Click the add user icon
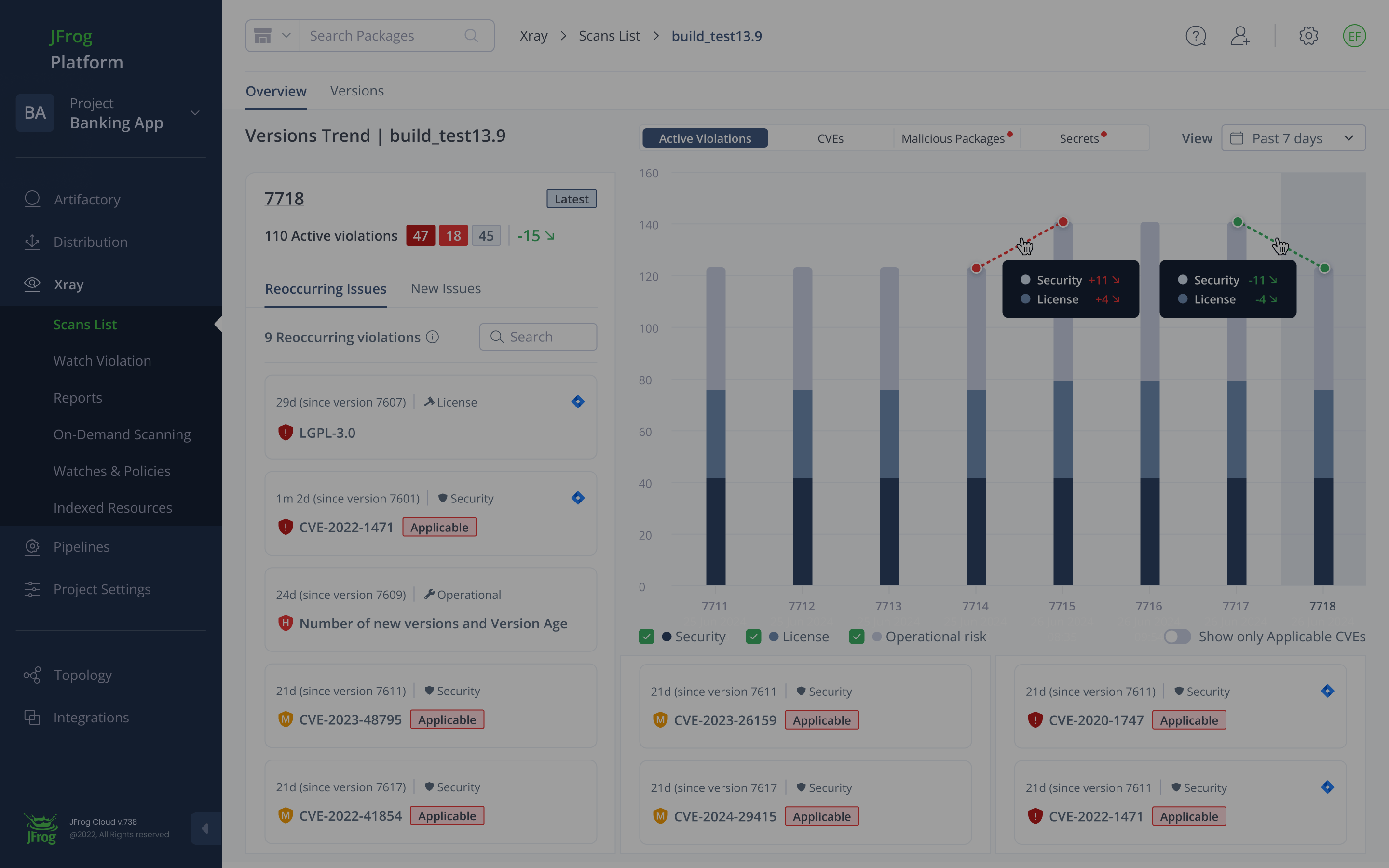The width and height of the screenshot is (1389, 868). (1240, 36)
